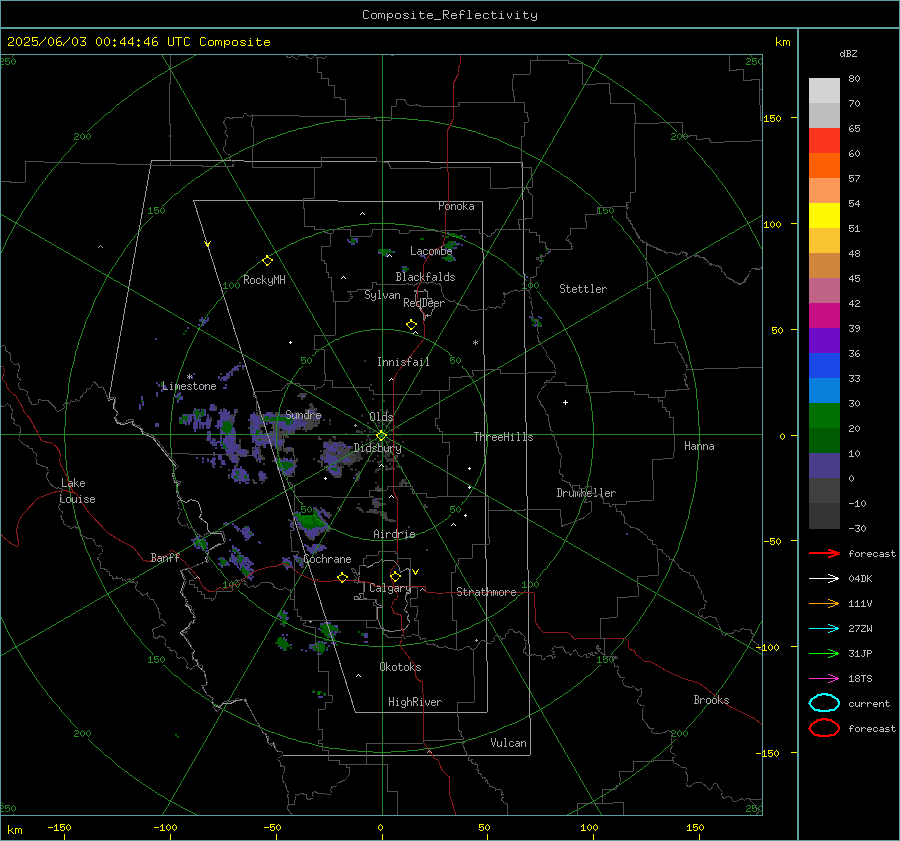Click the orange 111V arrow symbol
This screenshot has height=841, width=900.
tap(824, 603)
